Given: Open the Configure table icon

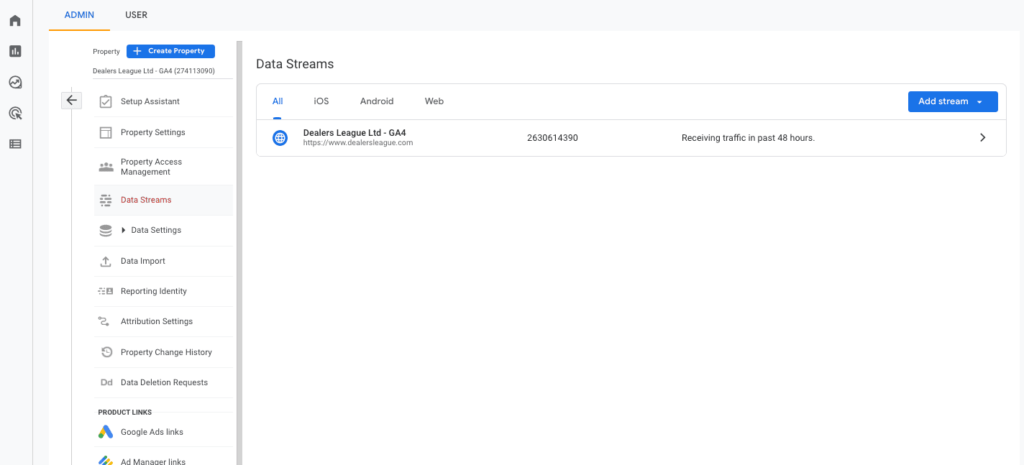Looking at the screenshot, I should click(15, 144).
